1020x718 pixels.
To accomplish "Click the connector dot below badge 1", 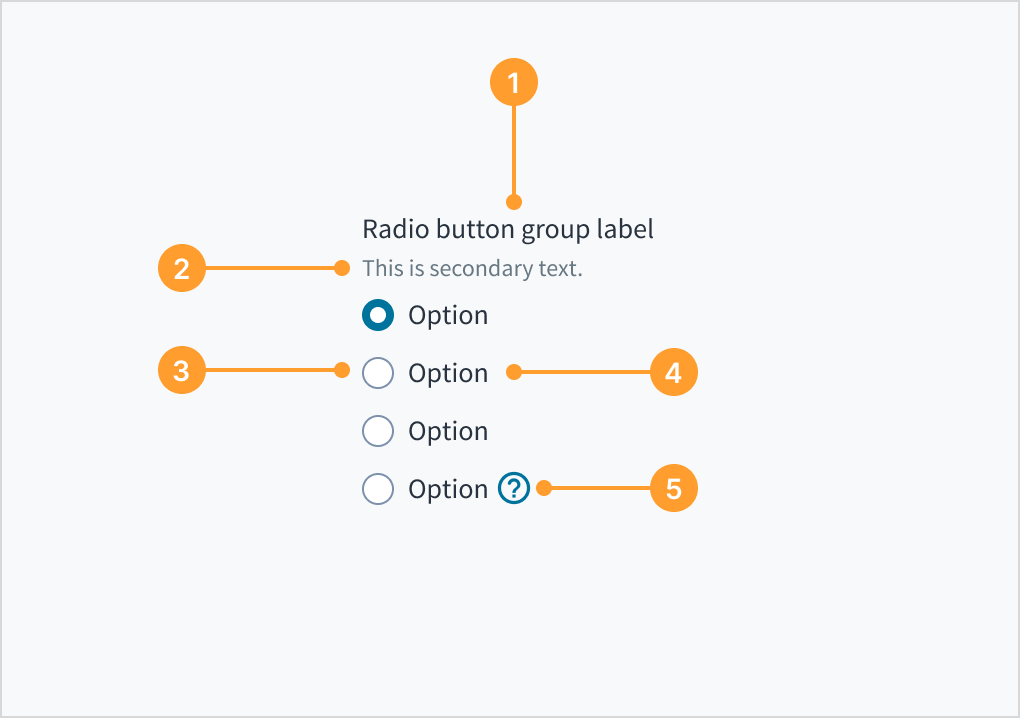I will click(x=513, y=202).
